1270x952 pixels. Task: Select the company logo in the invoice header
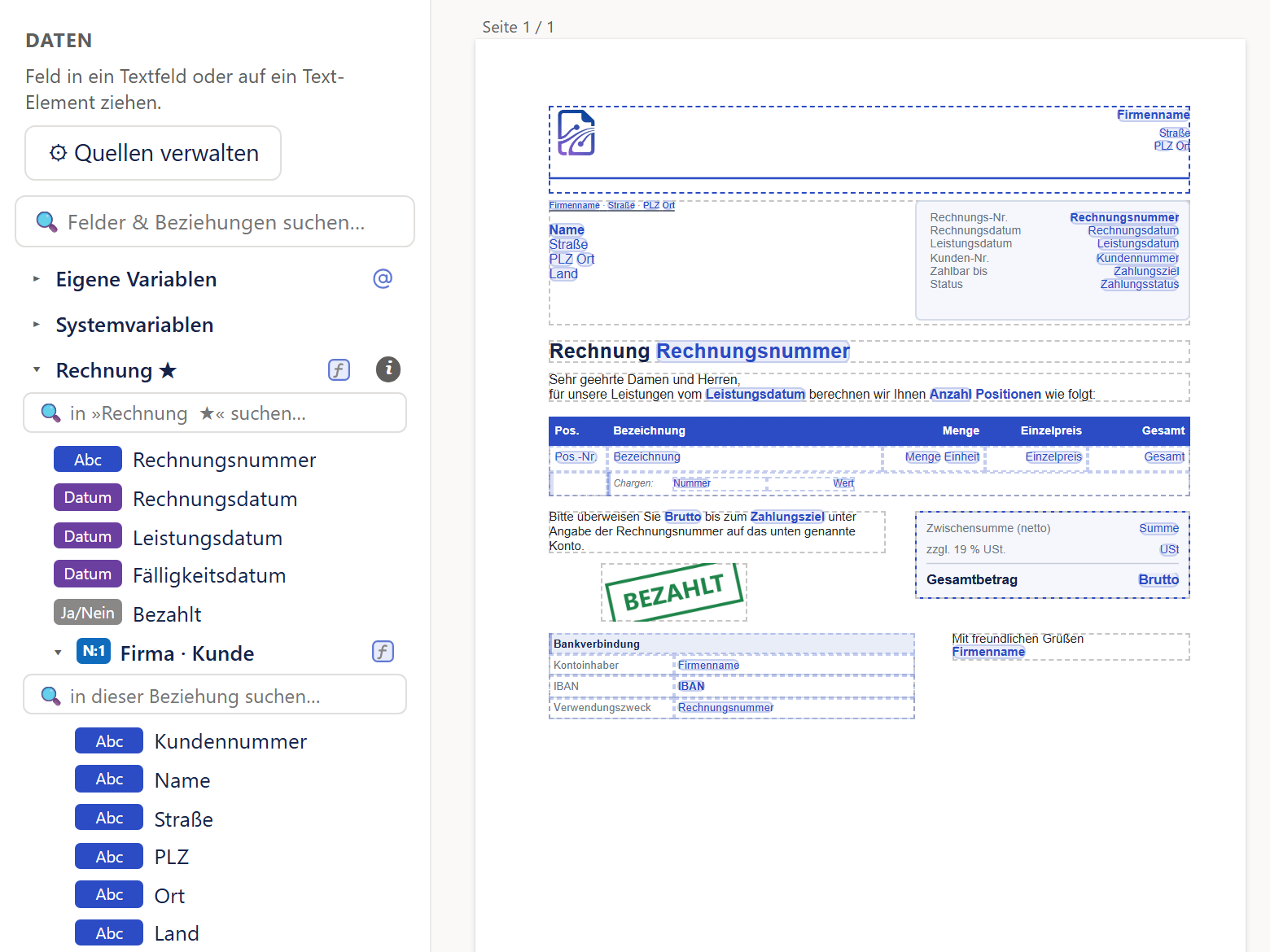tap(576, 133)
